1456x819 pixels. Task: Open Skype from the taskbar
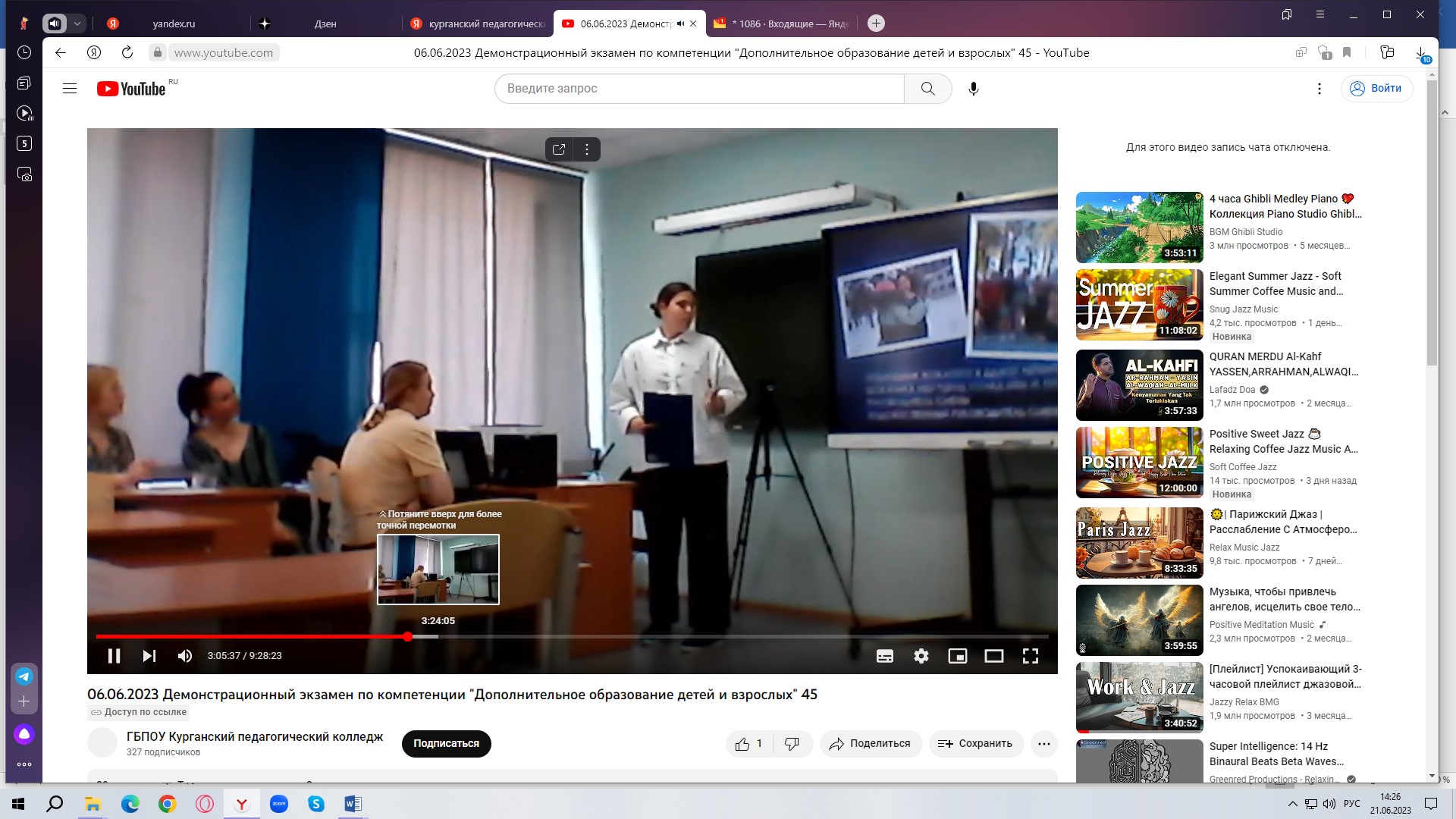tap(315, 804)
